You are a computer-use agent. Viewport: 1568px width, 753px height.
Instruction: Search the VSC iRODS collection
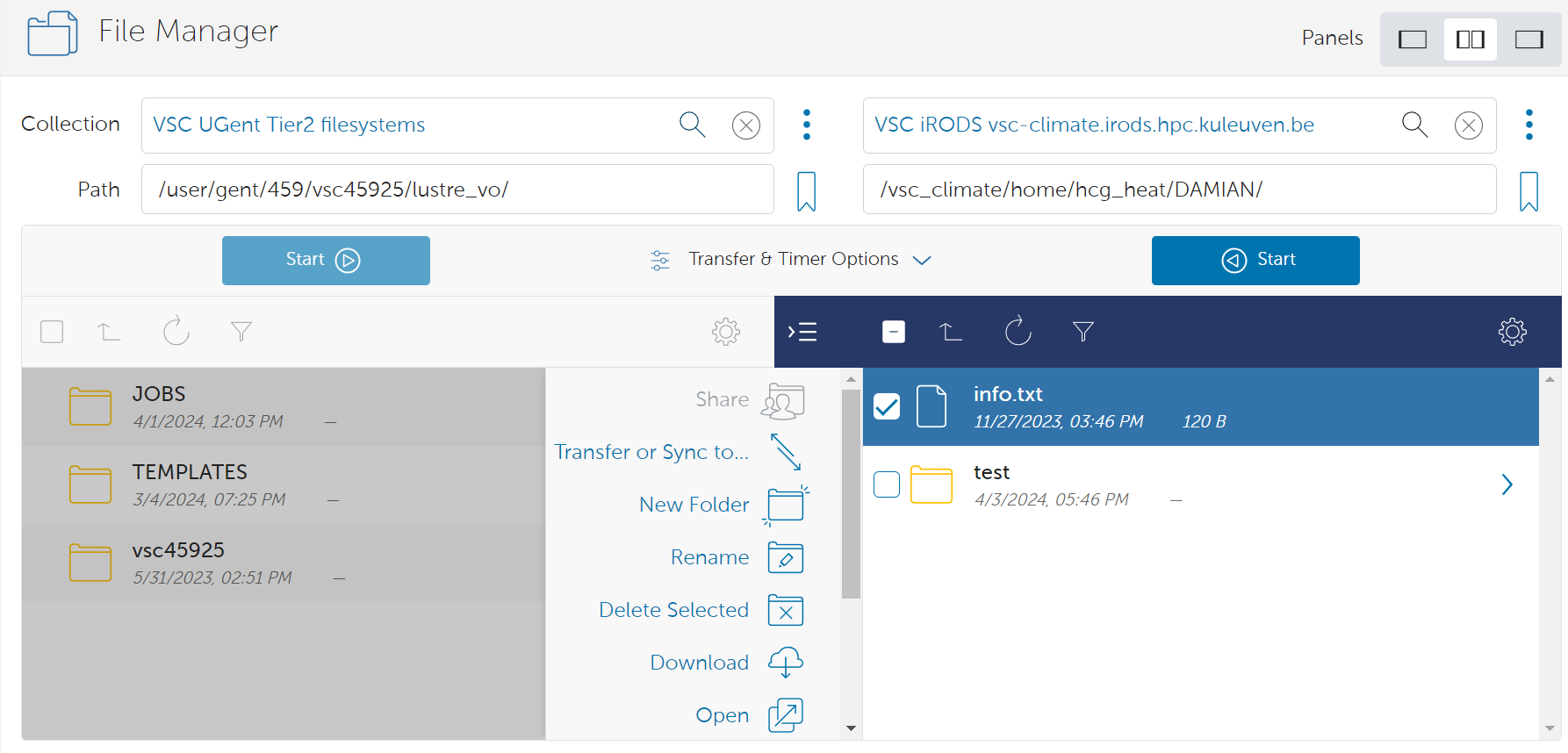(1414, 125)
